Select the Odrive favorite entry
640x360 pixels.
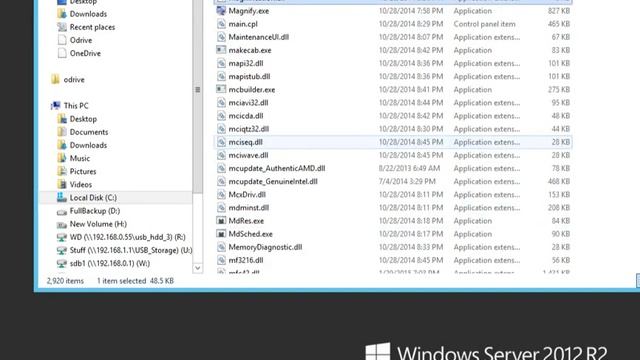pyautogui.click(x=81, y=40)
